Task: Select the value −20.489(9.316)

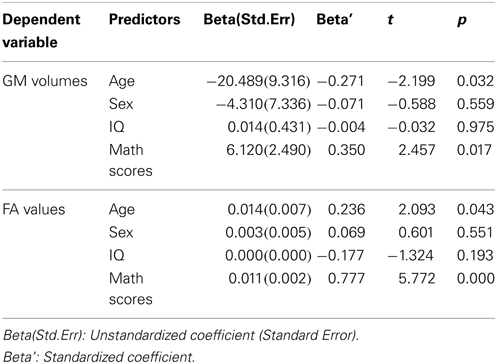Action: point(258,81)
